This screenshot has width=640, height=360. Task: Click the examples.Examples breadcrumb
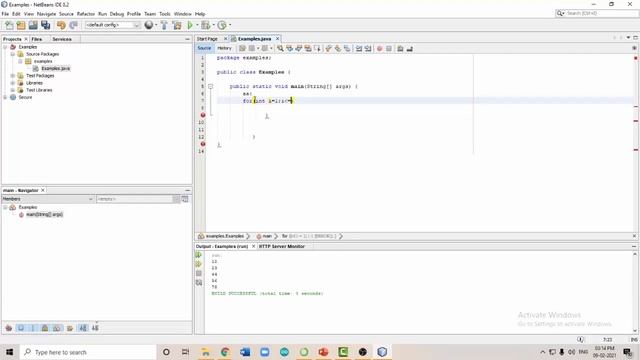point(224,236)
